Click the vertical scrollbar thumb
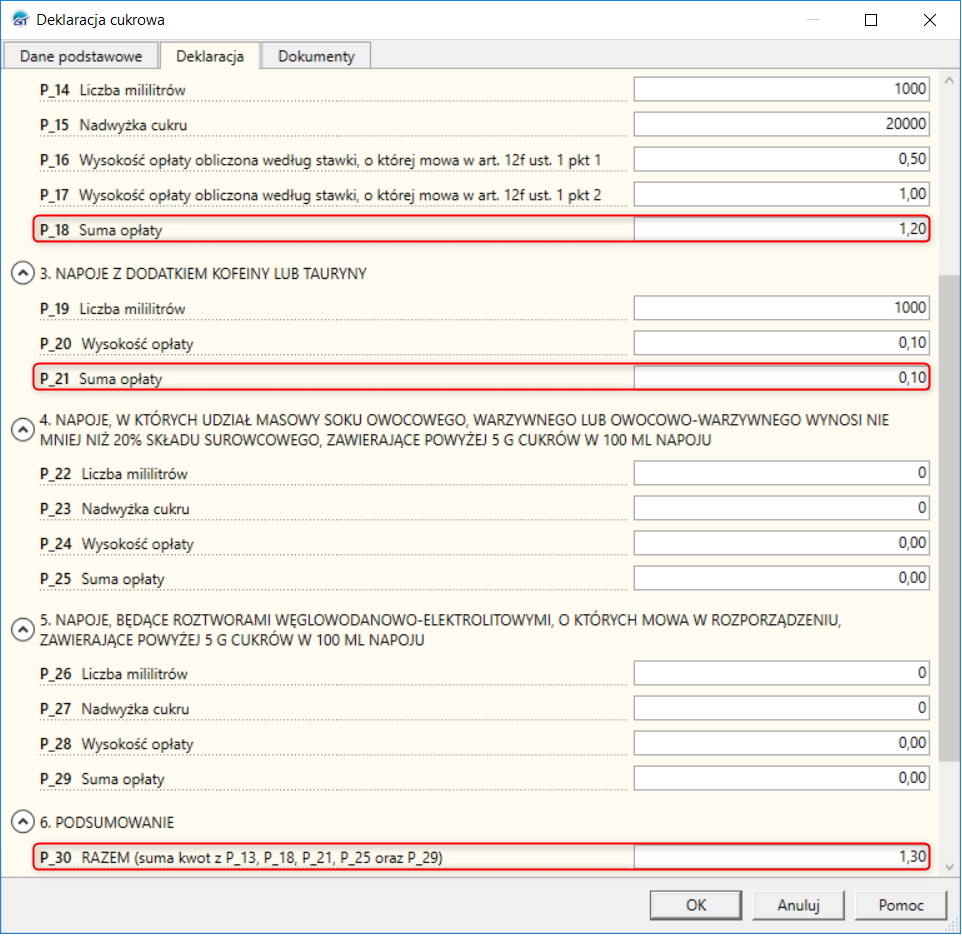Screen dimensions: 962x936 [949, 518]
